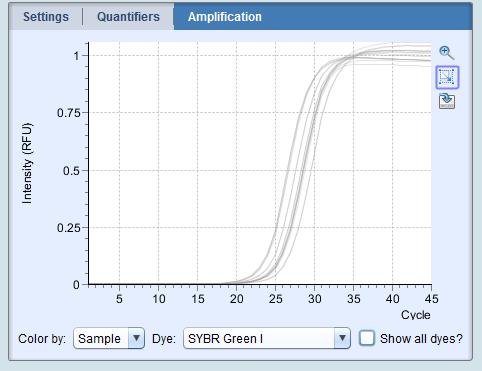482x371 pixels.
Task: Open the Color by dropdown arrow
Action: pyautogui.click(x=136, y=338)
